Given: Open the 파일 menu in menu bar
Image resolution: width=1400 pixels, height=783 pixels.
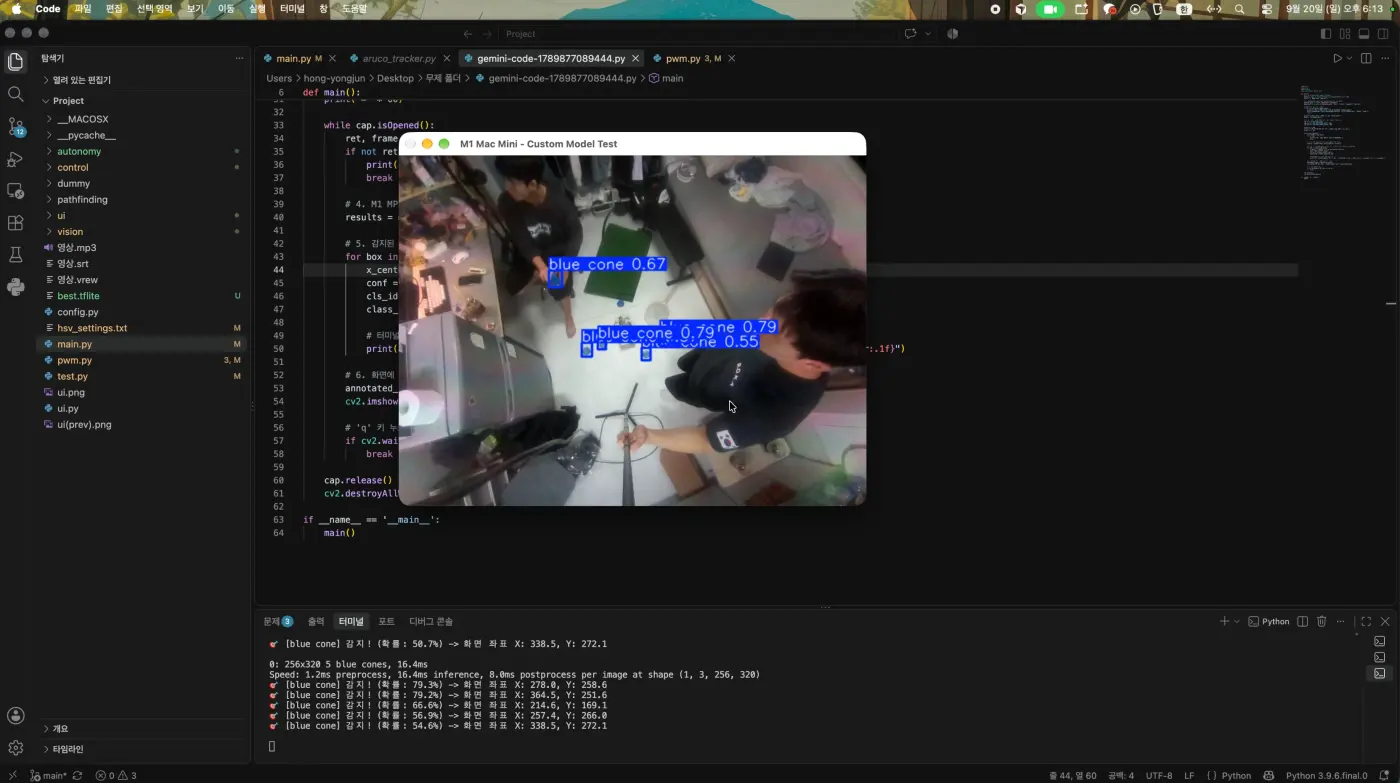Looking at the screenshot, I should 83,9.
